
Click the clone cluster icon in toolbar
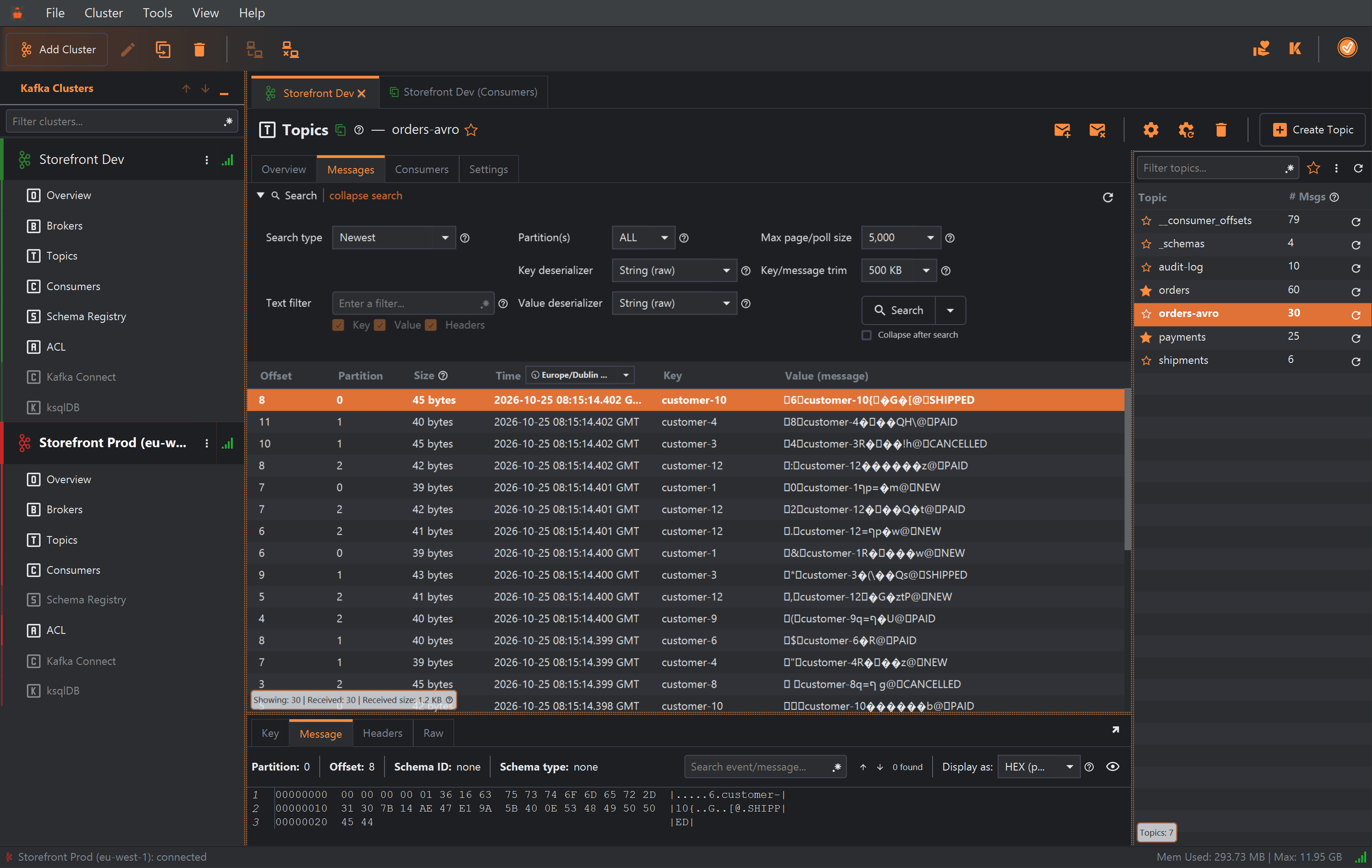click(163, 50)
